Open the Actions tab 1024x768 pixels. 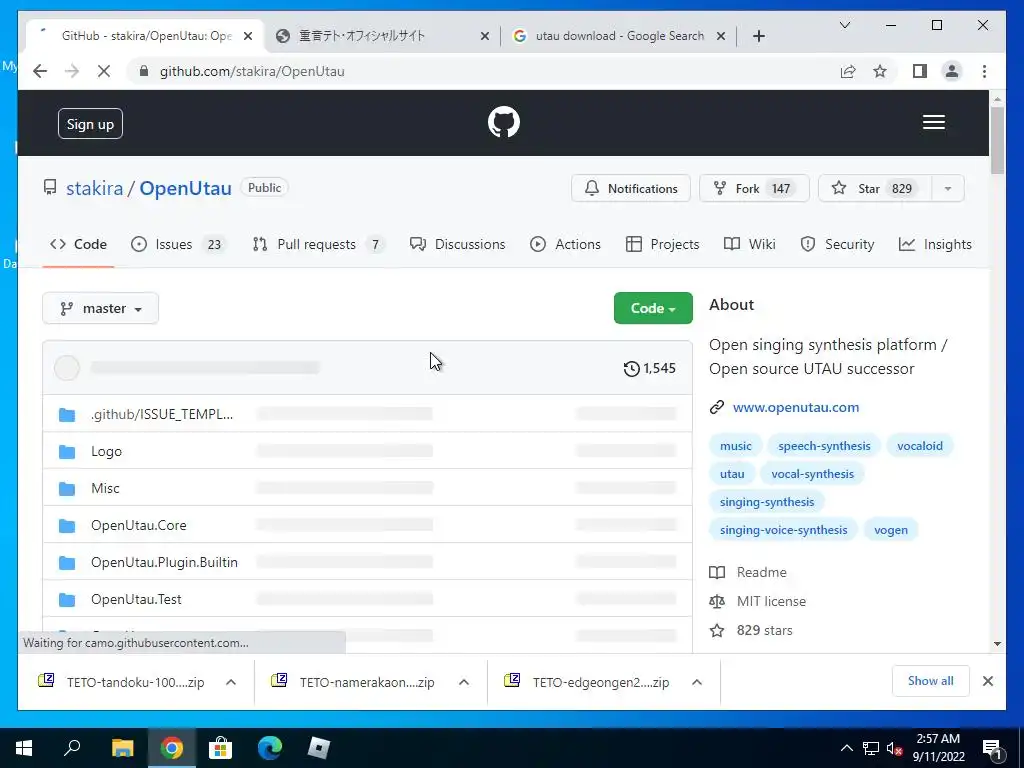(x=566, y=244)
